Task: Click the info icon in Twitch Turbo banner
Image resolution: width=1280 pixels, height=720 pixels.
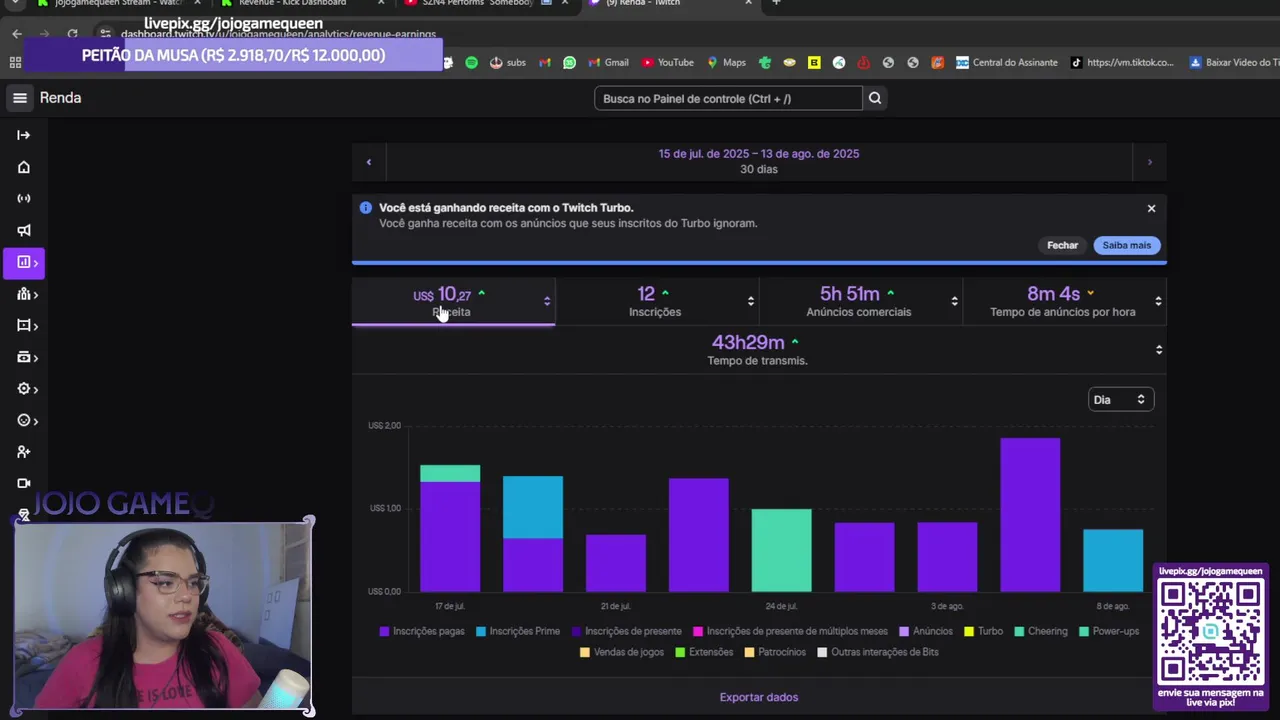Action: pos(366,208)
